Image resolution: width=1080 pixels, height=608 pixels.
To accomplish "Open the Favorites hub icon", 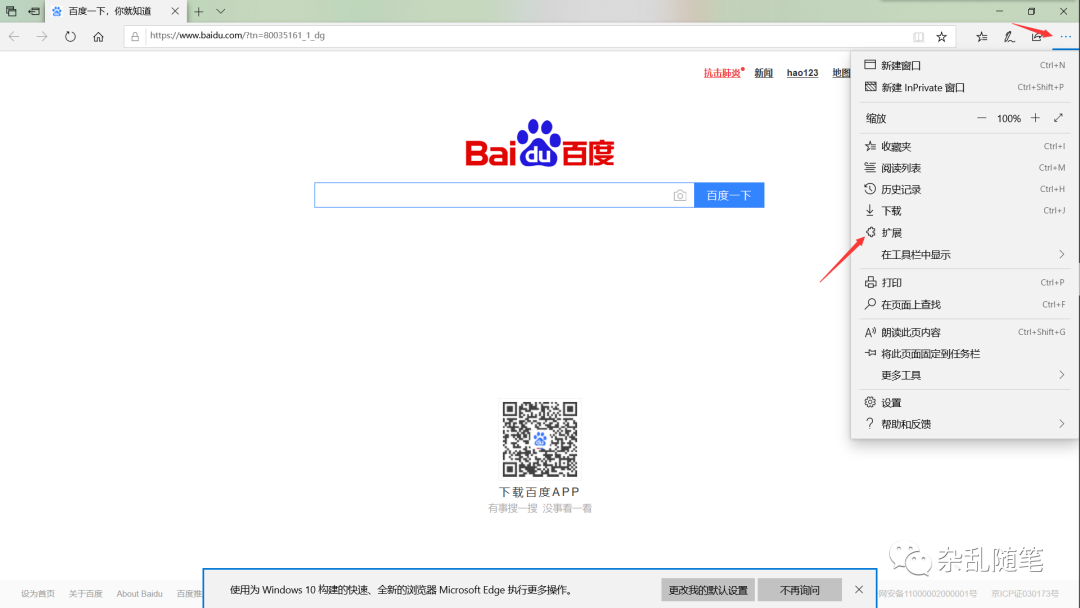I will pos(981,36).
